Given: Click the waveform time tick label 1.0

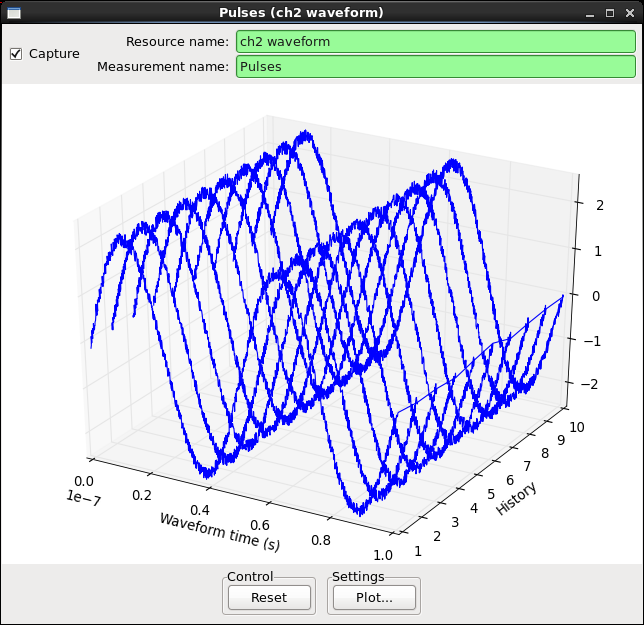Looking at the screenshot, I should pyautogui.click(x=383, y=556).
